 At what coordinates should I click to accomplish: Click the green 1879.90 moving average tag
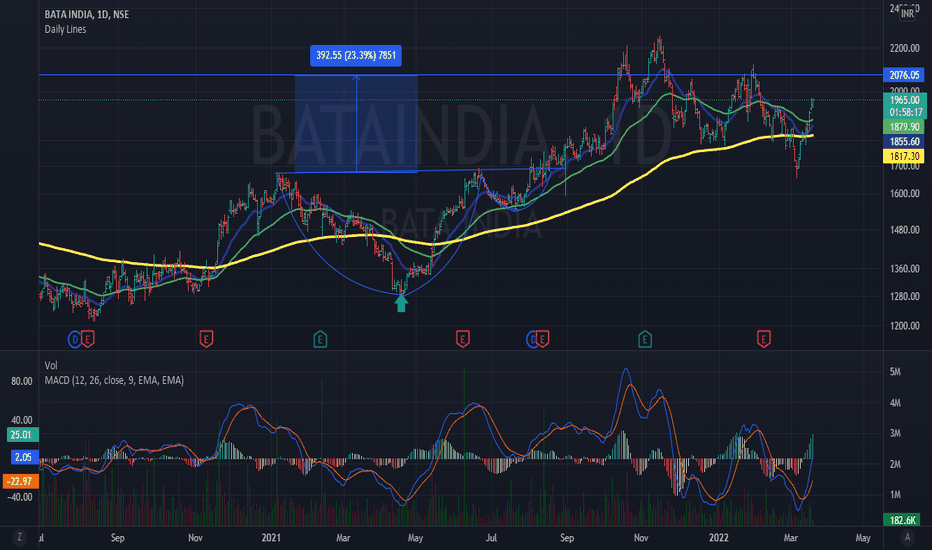tap(904, 127)
